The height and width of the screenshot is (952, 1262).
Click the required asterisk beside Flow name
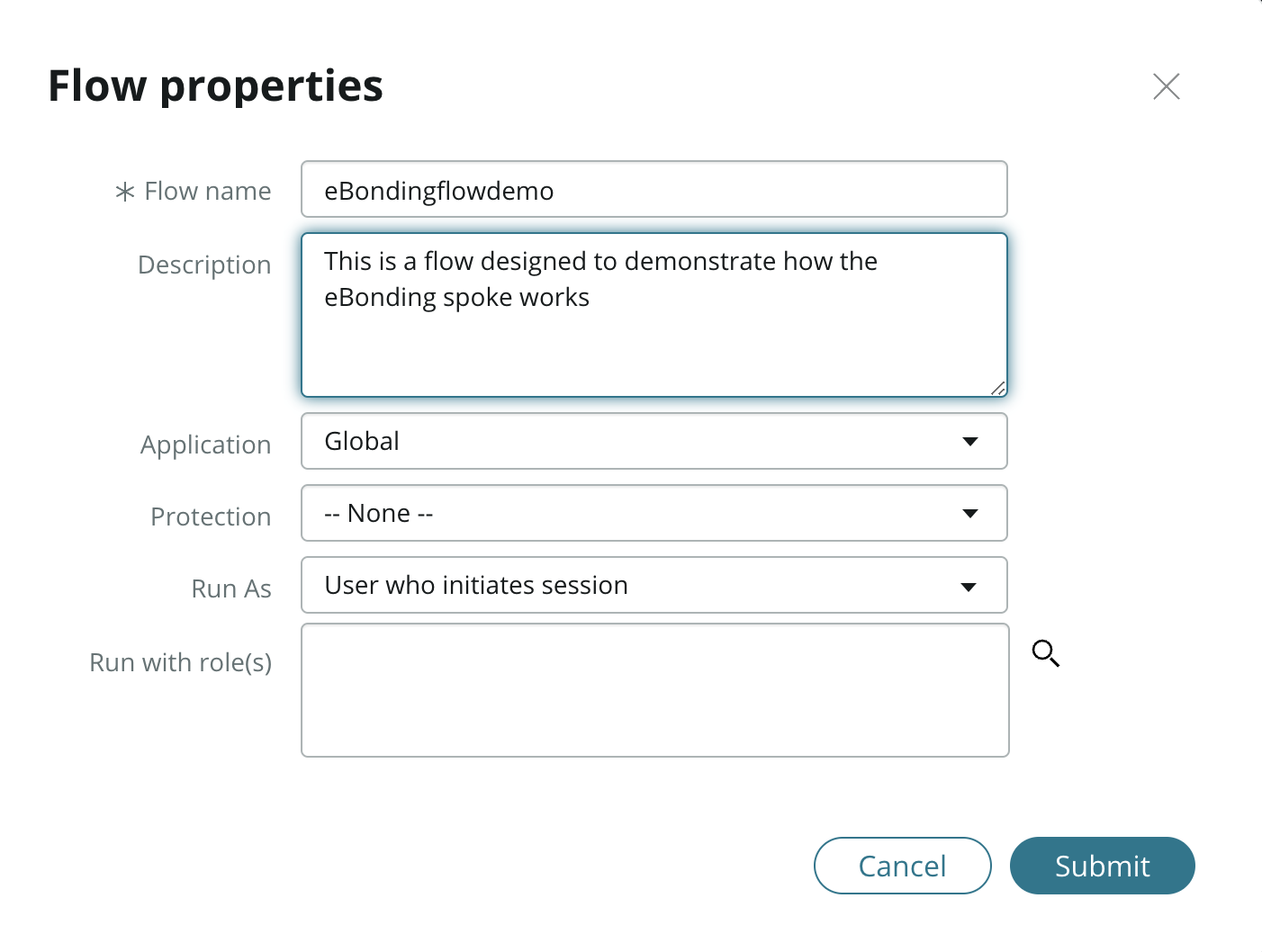(x=125, y=192)
